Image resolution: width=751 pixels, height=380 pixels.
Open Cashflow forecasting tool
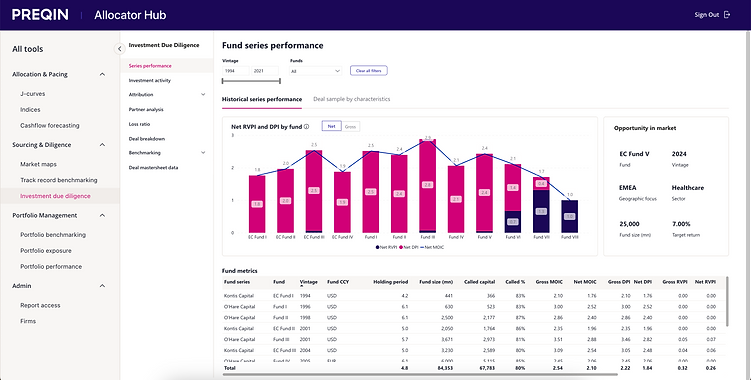point(50,126)
